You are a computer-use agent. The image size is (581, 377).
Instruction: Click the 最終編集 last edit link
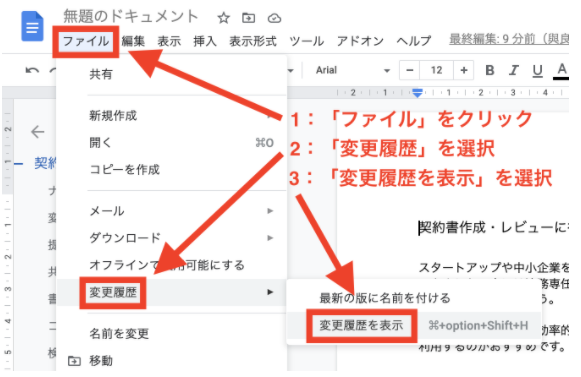(x=509, y=39)
